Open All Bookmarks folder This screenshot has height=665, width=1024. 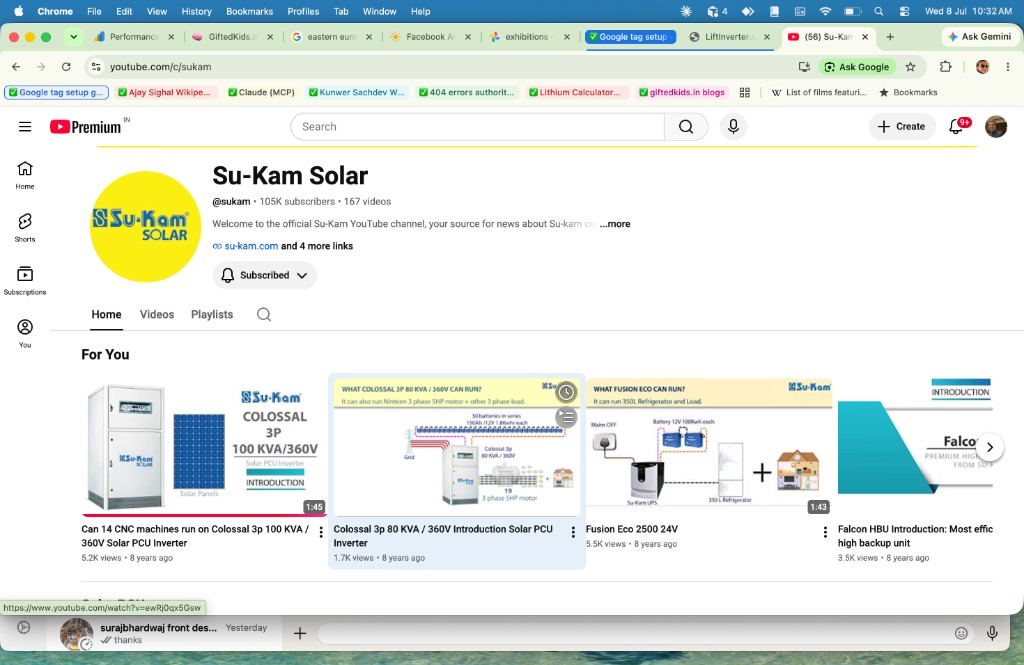click(x=908, y=93)
